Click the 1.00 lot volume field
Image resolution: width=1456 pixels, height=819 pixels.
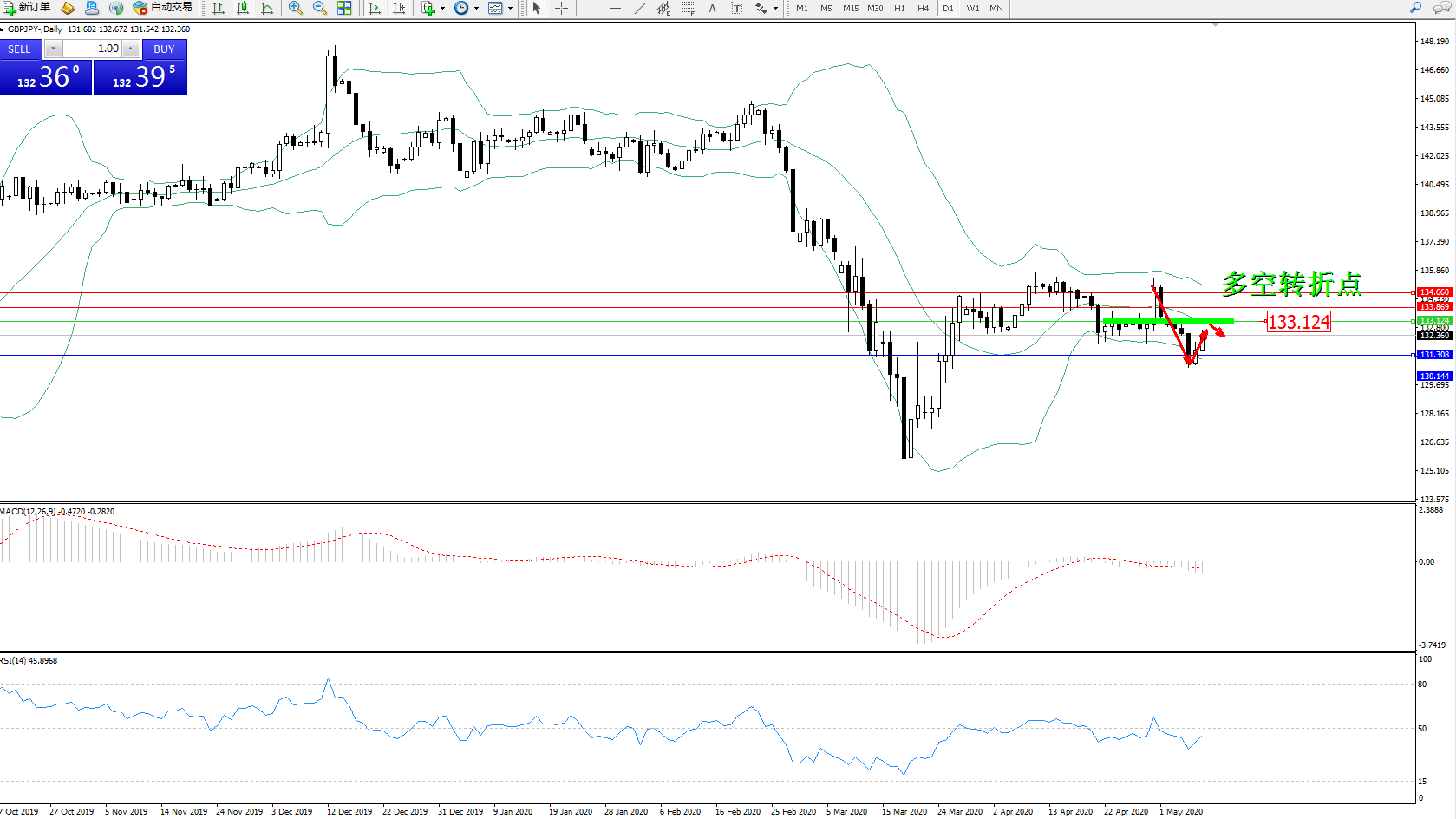[94, 49]
